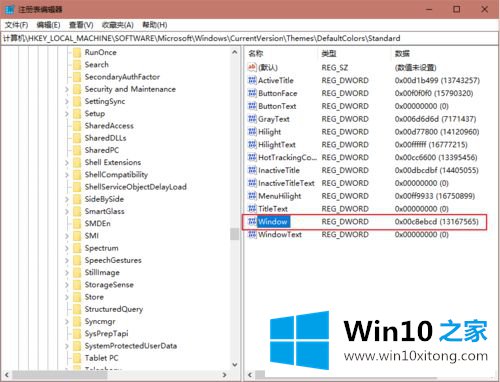500x382 pixels.
Task: Click the data value 0x00c8ebcd (13167565)
Action: pos(436,222)
